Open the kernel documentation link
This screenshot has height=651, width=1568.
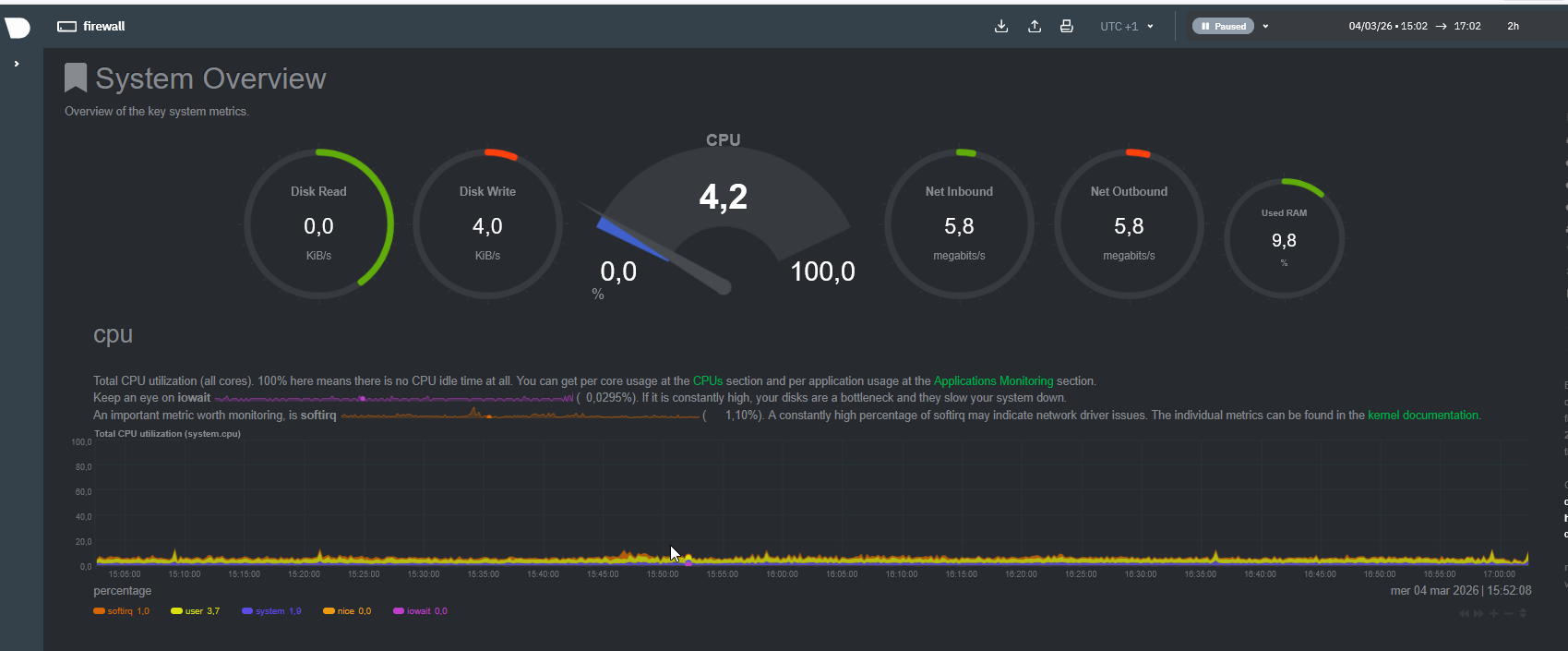[x=1422, y=416]
